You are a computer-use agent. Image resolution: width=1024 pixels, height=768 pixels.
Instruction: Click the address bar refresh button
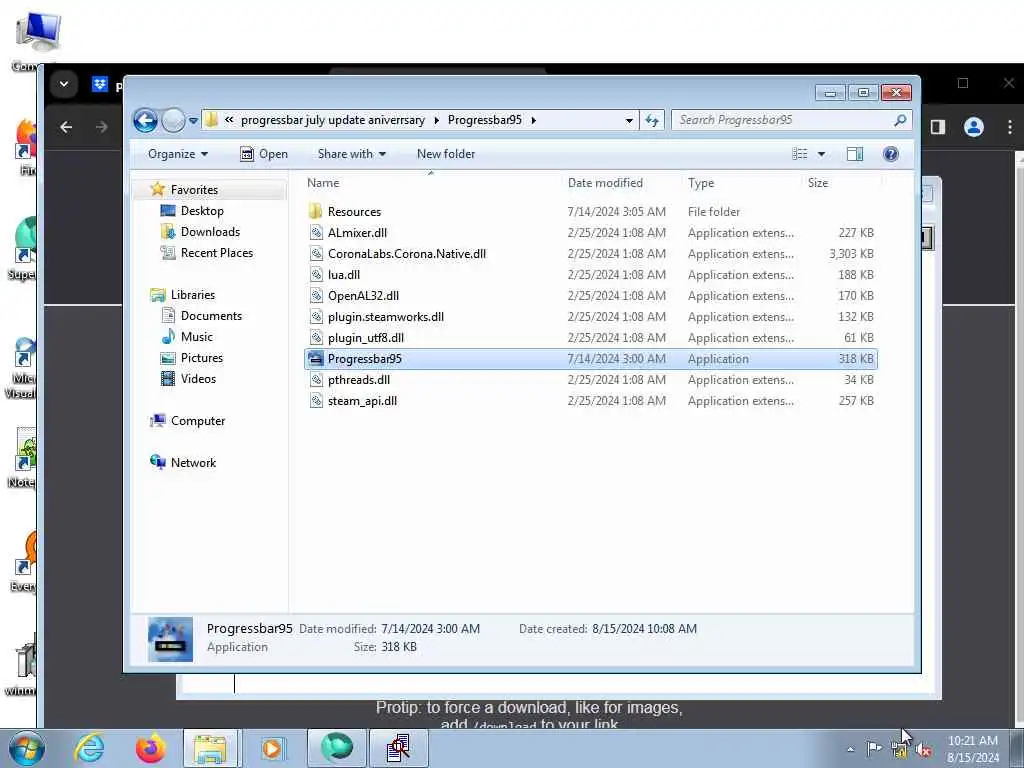coord(652,120)
